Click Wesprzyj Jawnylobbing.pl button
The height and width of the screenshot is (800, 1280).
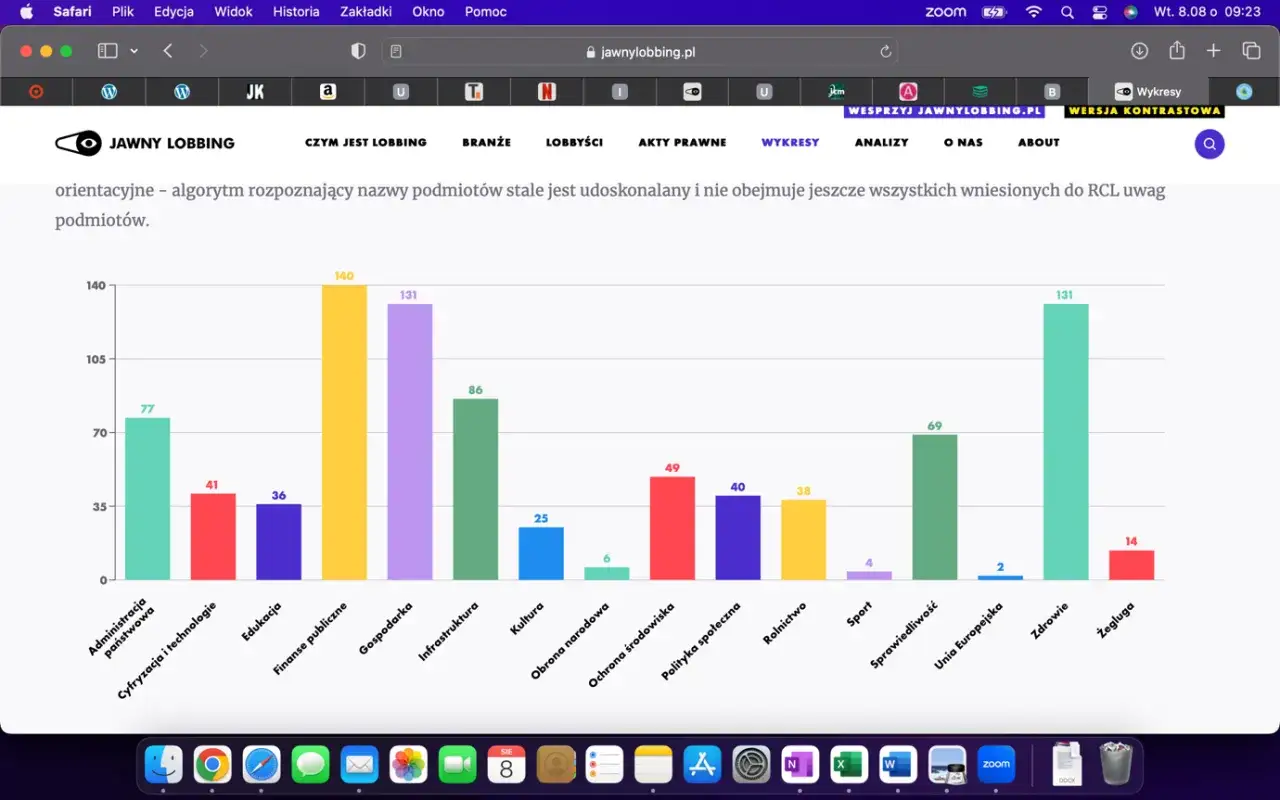(x=944, y=111)
